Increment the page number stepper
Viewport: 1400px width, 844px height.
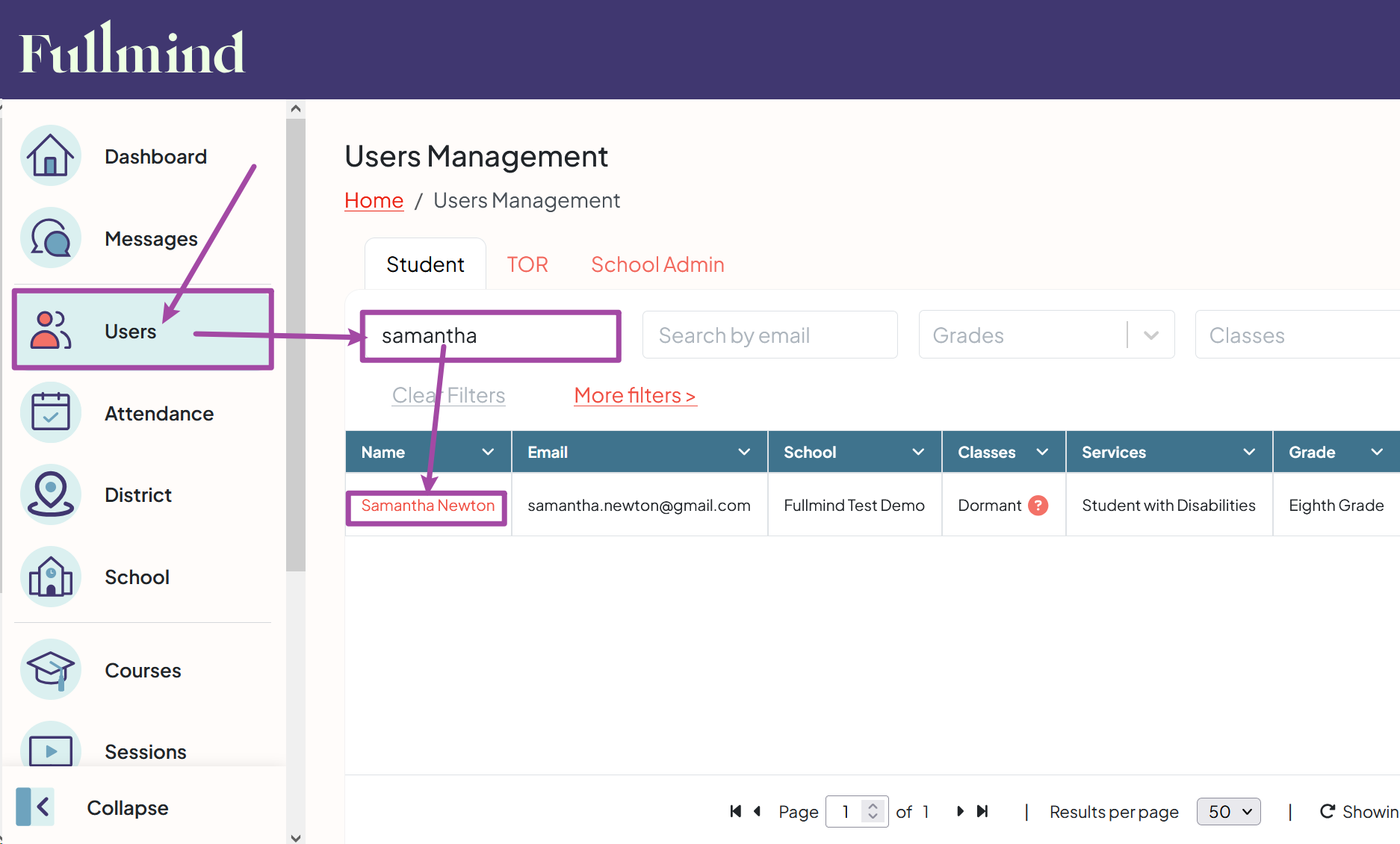(x=873, y=806)
